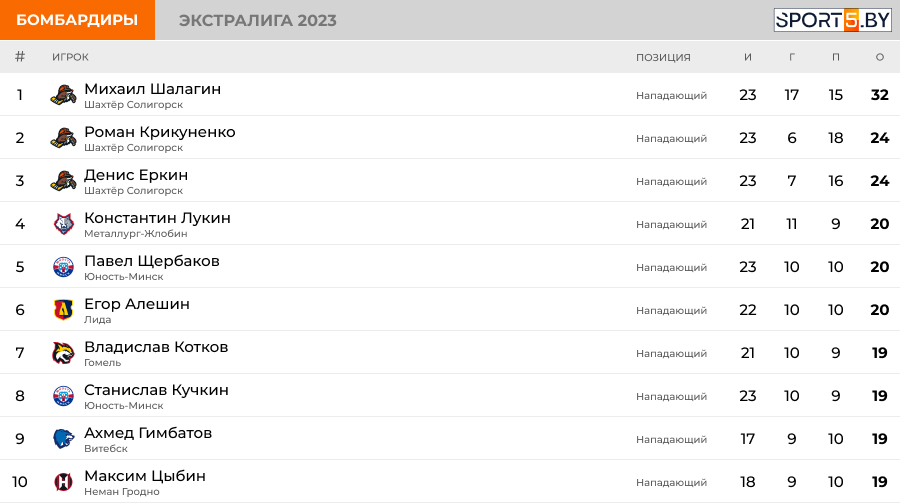
Task: Click the Шахтёр Солигорск logo beside Михаил Шалагин
Action: 63,95
